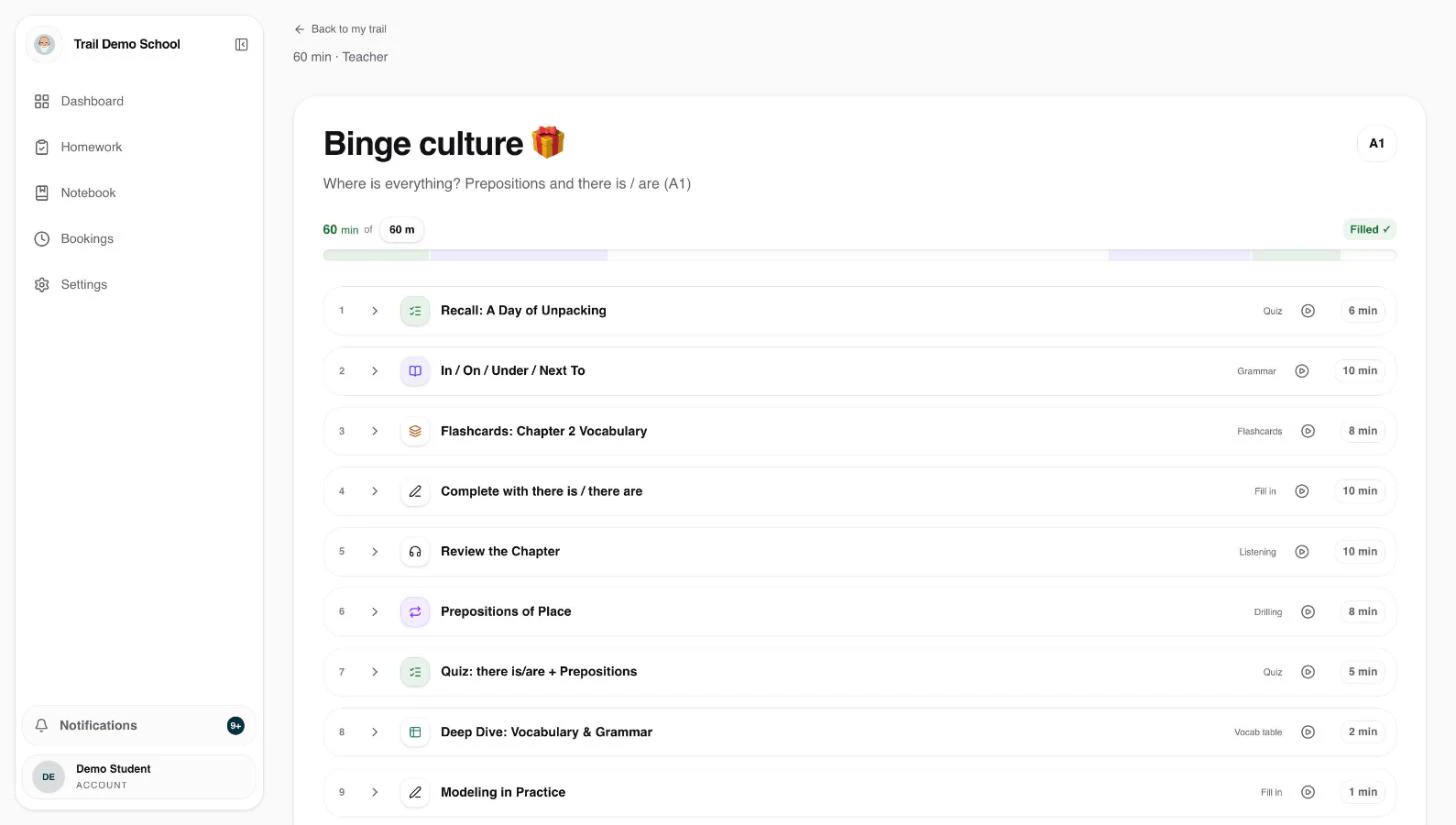This screenshot has height=825, width=1456.
Task: Play the Review the Chapter listening activity
Action: pos(1302,552)
